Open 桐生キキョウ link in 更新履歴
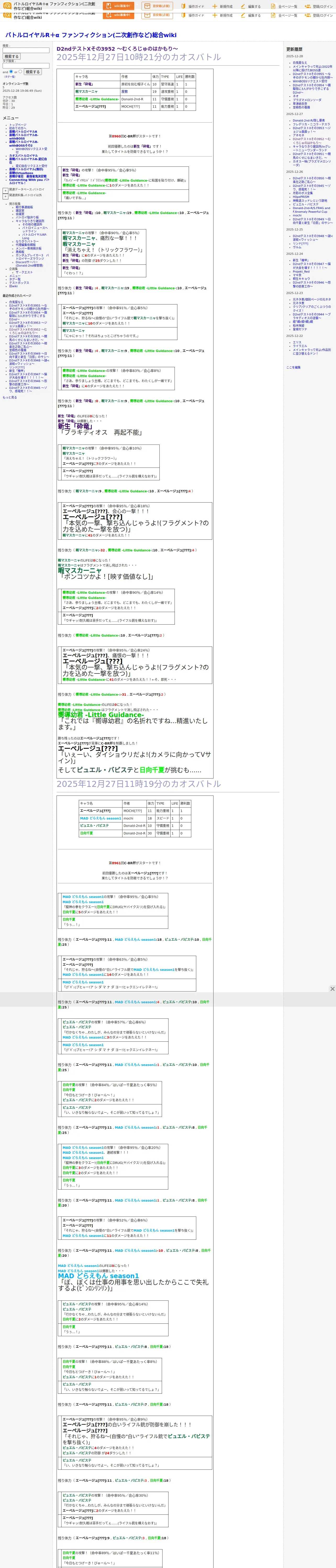 coord(301,279)
